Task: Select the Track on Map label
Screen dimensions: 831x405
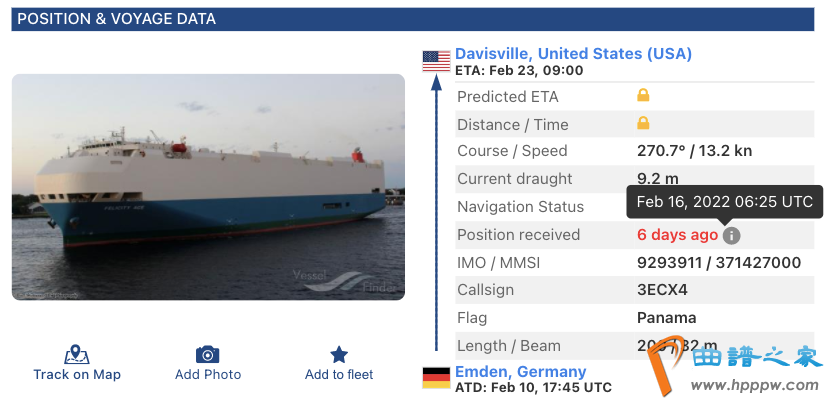Action: [77, 375]
